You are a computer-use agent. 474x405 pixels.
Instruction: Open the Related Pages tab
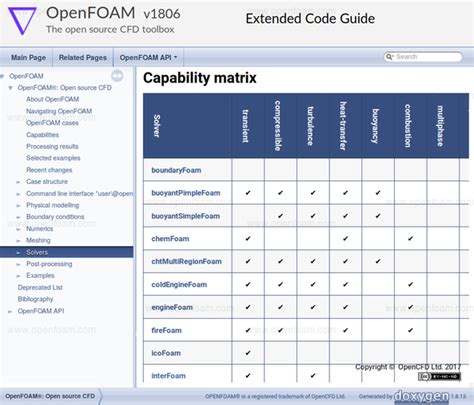click(83, 58)
